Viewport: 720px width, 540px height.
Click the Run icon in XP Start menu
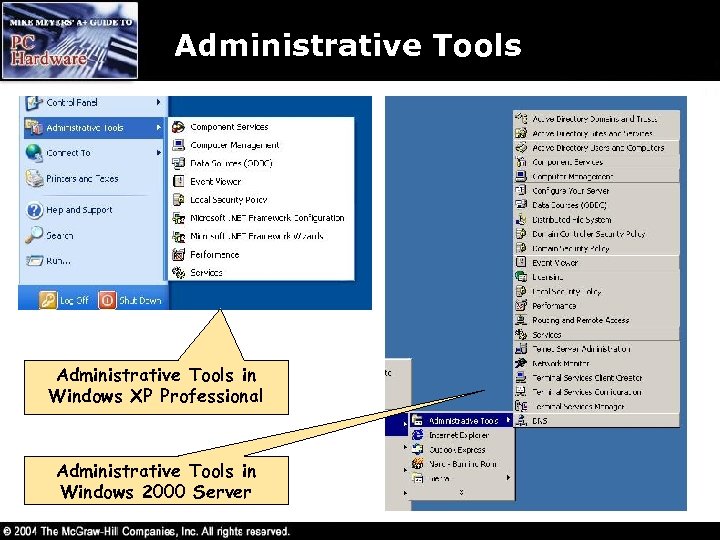click(34, 261)
